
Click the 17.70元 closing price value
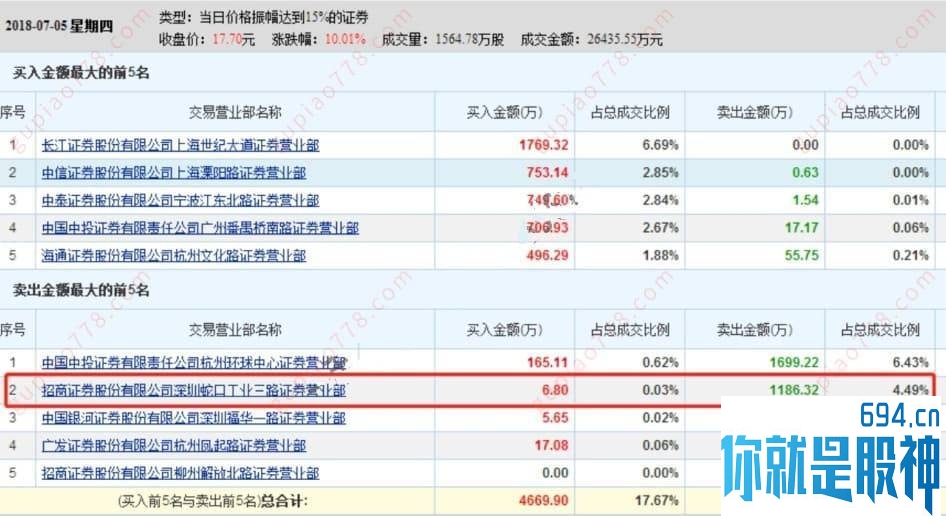(233, 40)
